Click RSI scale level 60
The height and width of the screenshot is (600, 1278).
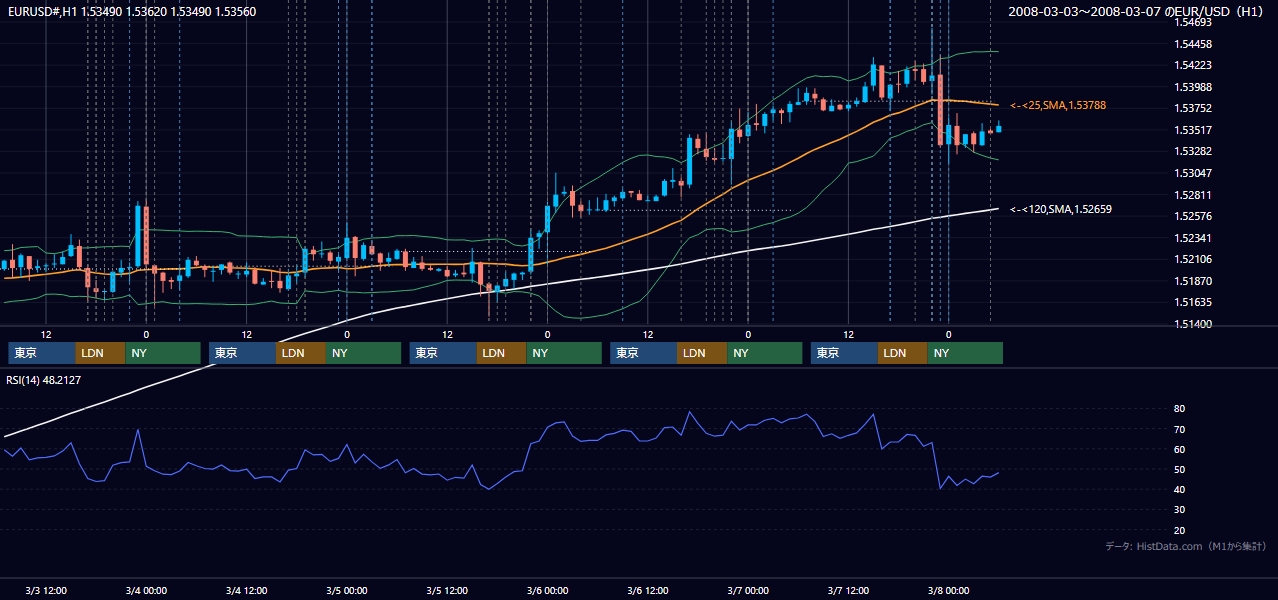(x=1180, y=449)
